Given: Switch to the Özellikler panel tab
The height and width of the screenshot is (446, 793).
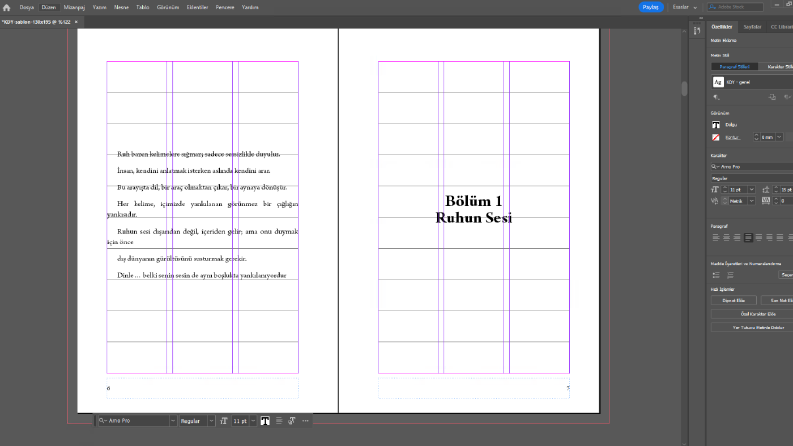Looking at the screenshot, I should [x=722, y=27].
